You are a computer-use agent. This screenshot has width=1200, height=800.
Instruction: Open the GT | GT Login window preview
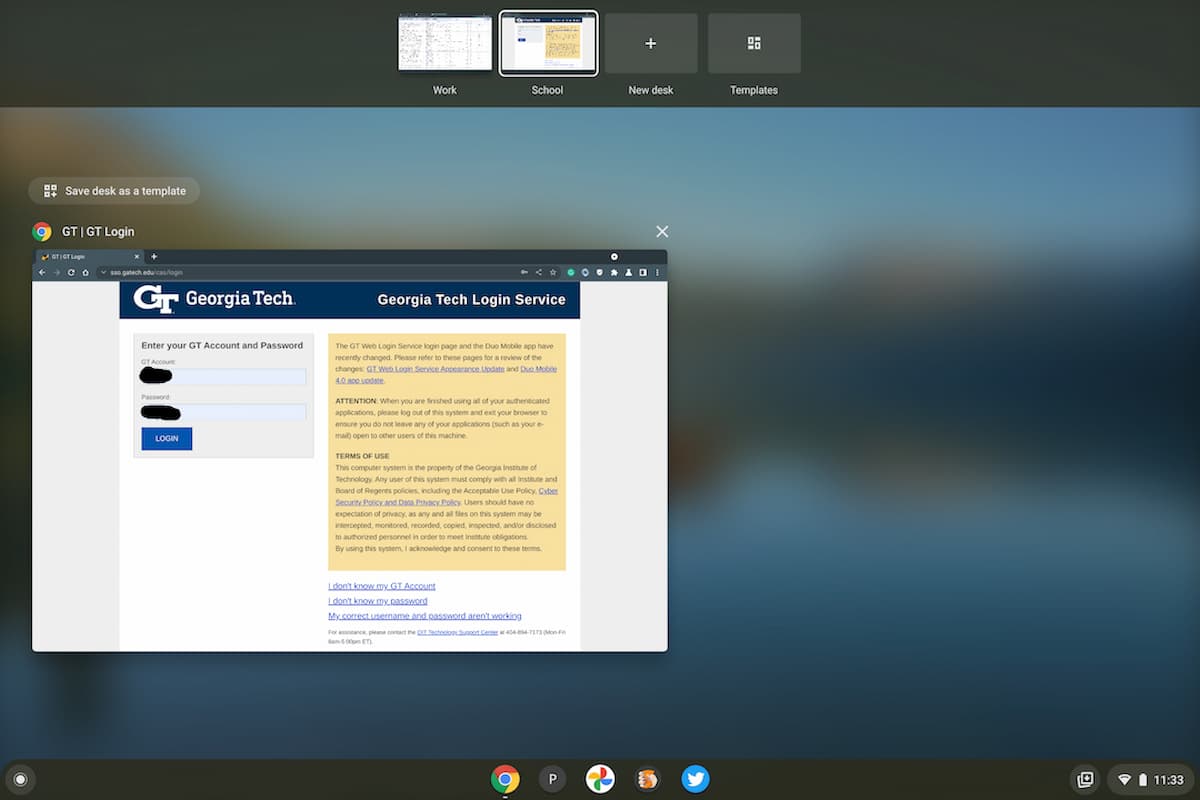(x=349, y=451)
